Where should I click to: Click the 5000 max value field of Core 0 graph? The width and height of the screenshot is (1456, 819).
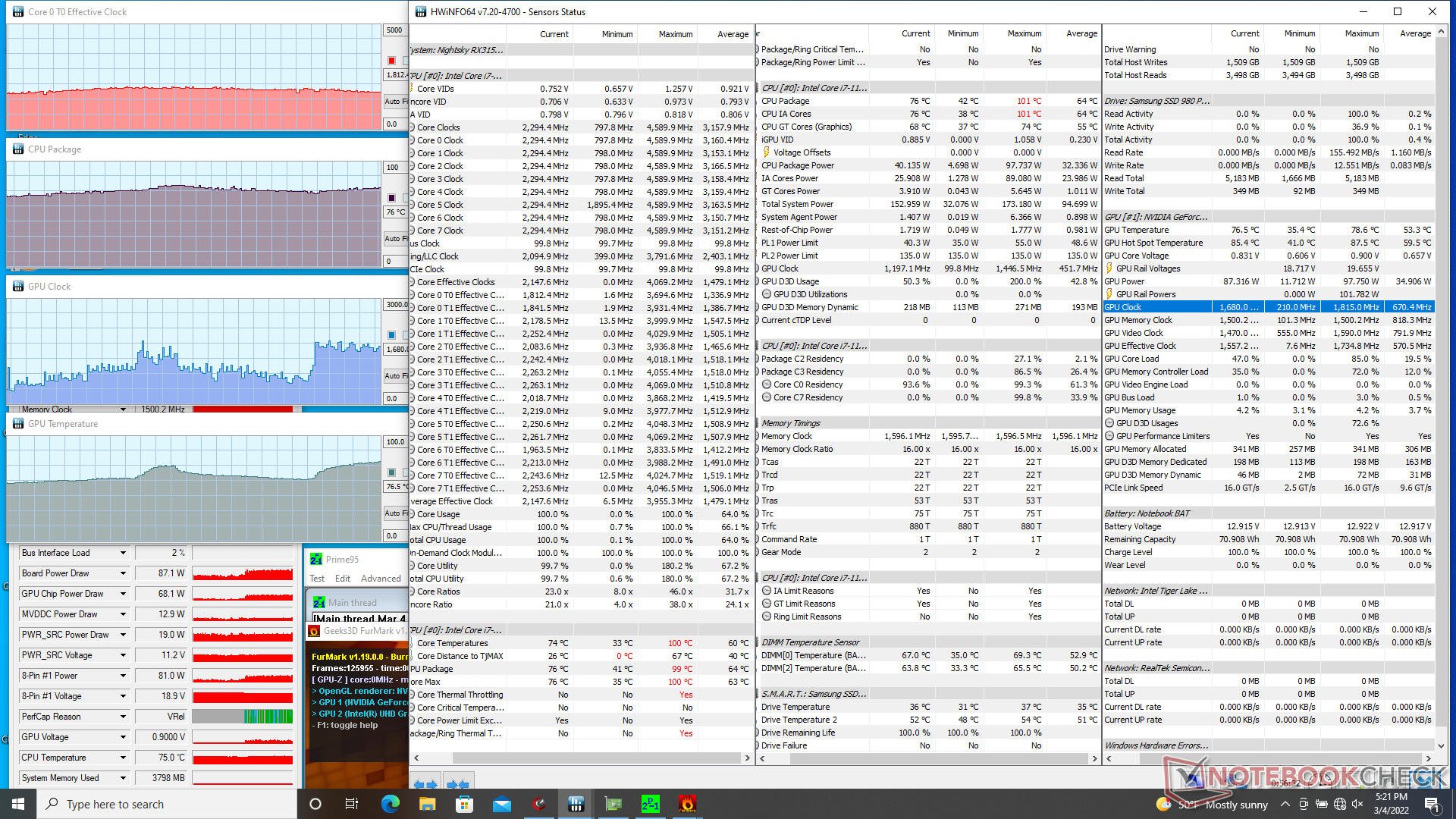tap(395, 30)
